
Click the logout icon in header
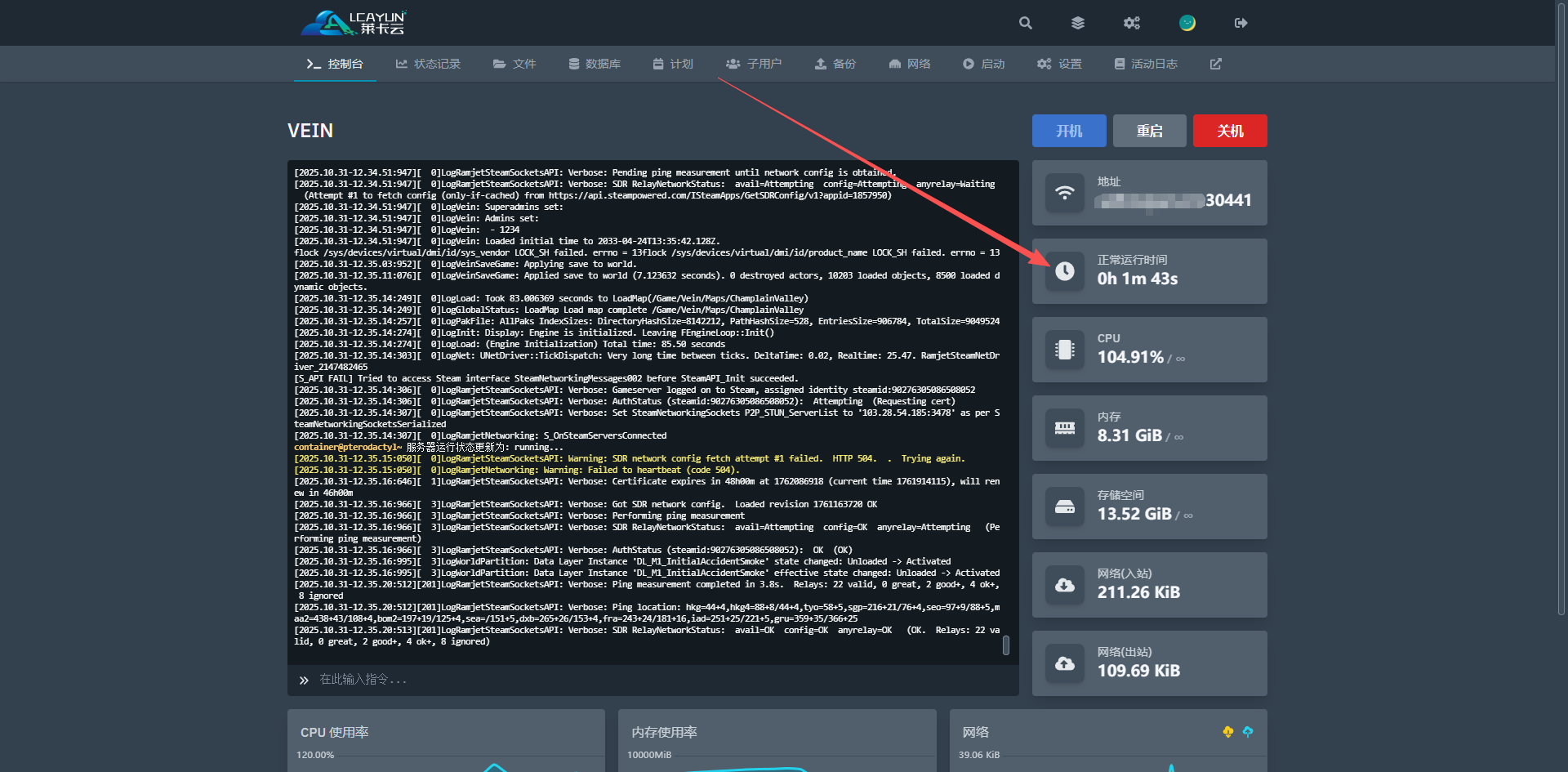(1241, 23)
